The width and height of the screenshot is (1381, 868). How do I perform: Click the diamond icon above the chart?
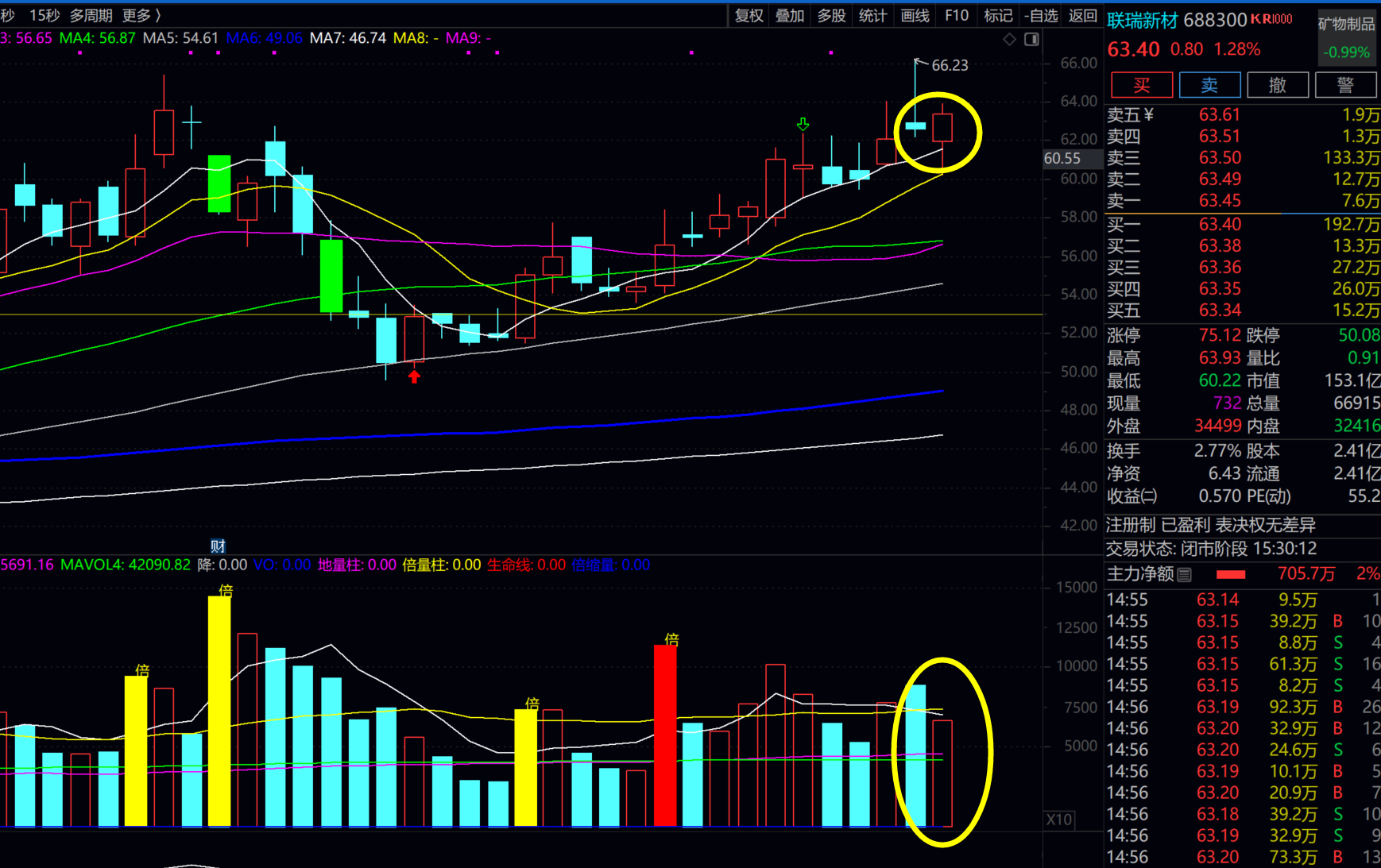[x=1009, y=39]
